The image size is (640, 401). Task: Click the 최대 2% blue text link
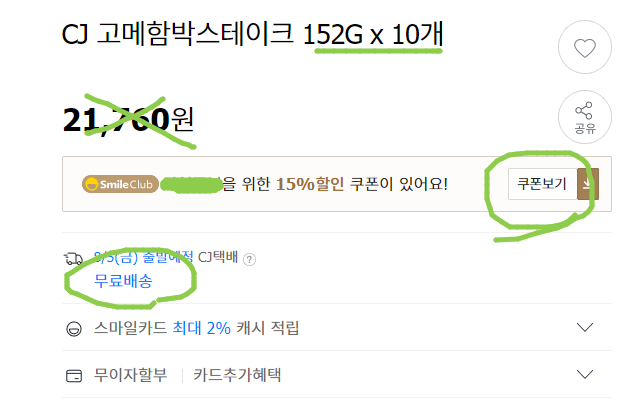coord(202,328)
